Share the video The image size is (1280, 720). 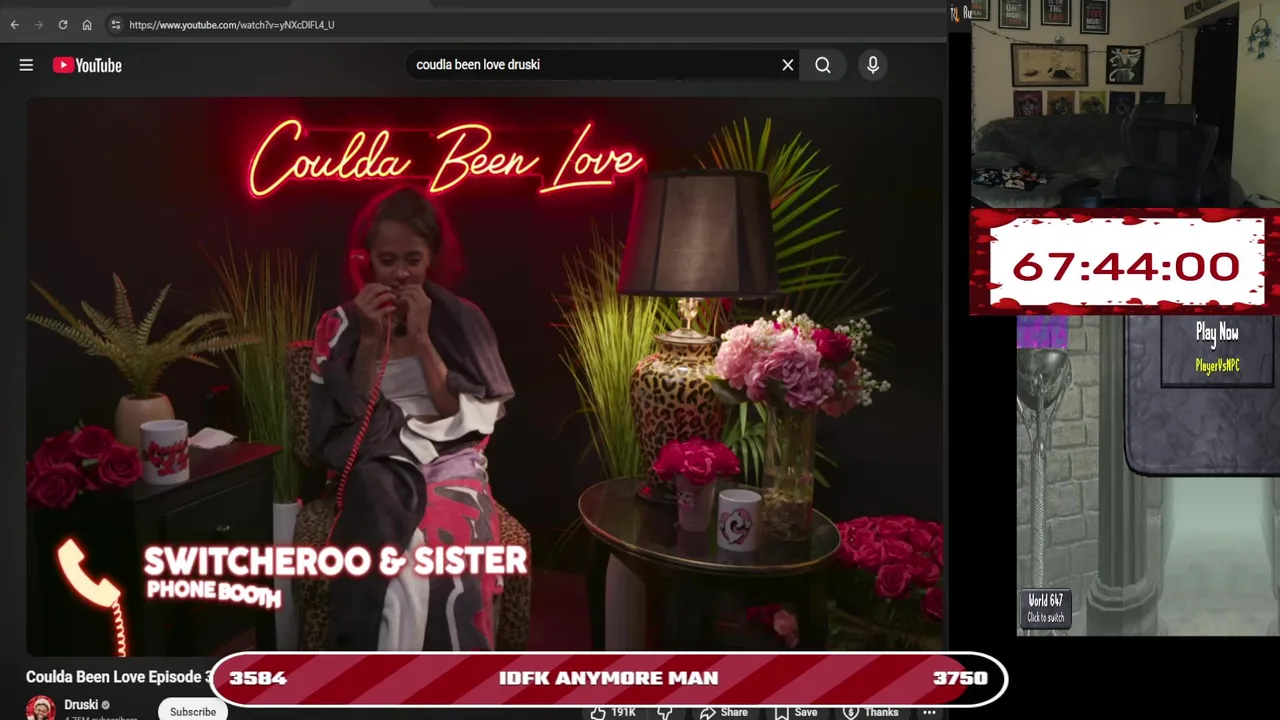pyautogui.click(x=724, y=712)
